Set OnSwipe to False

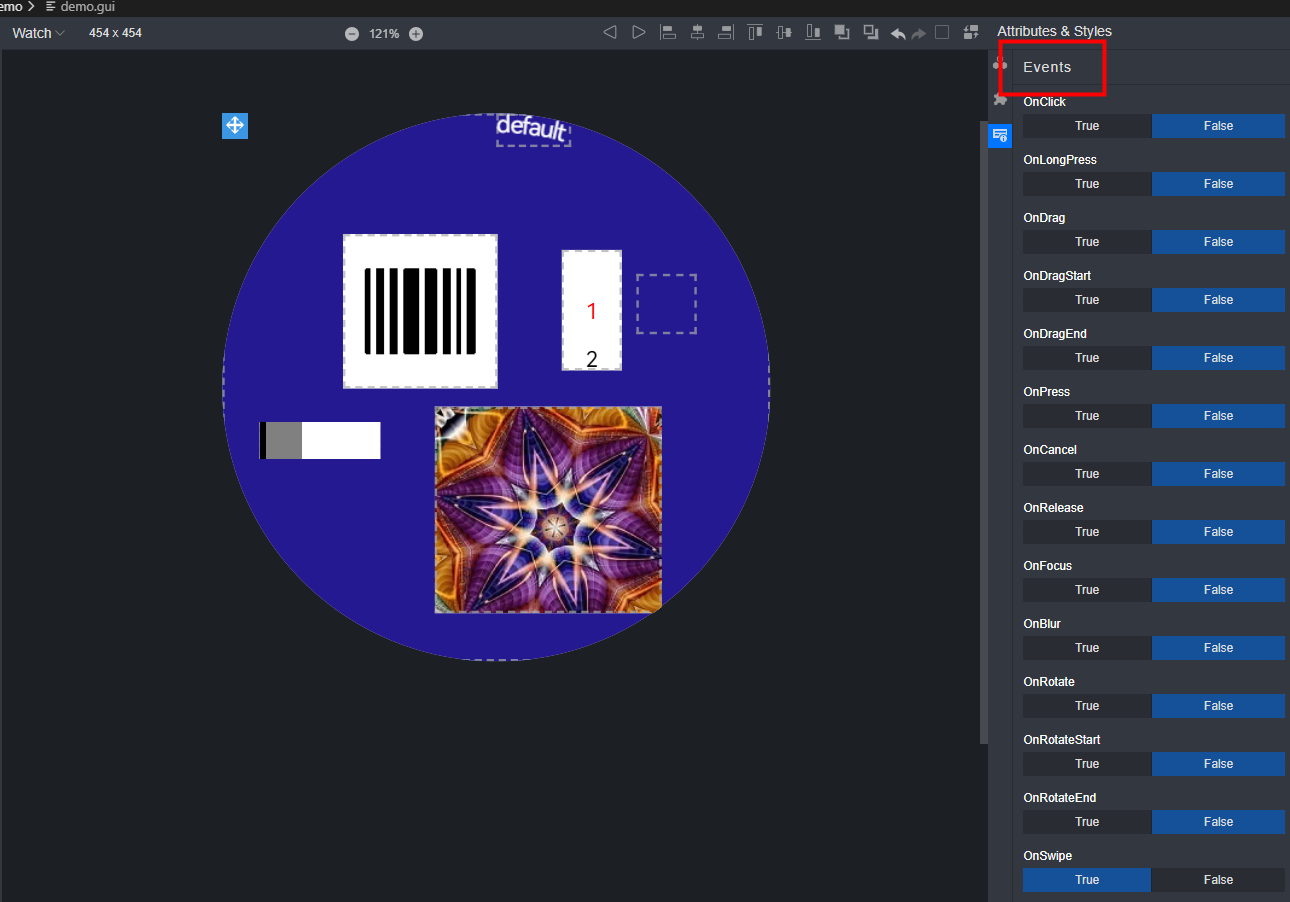click(x=1218, y=880)
